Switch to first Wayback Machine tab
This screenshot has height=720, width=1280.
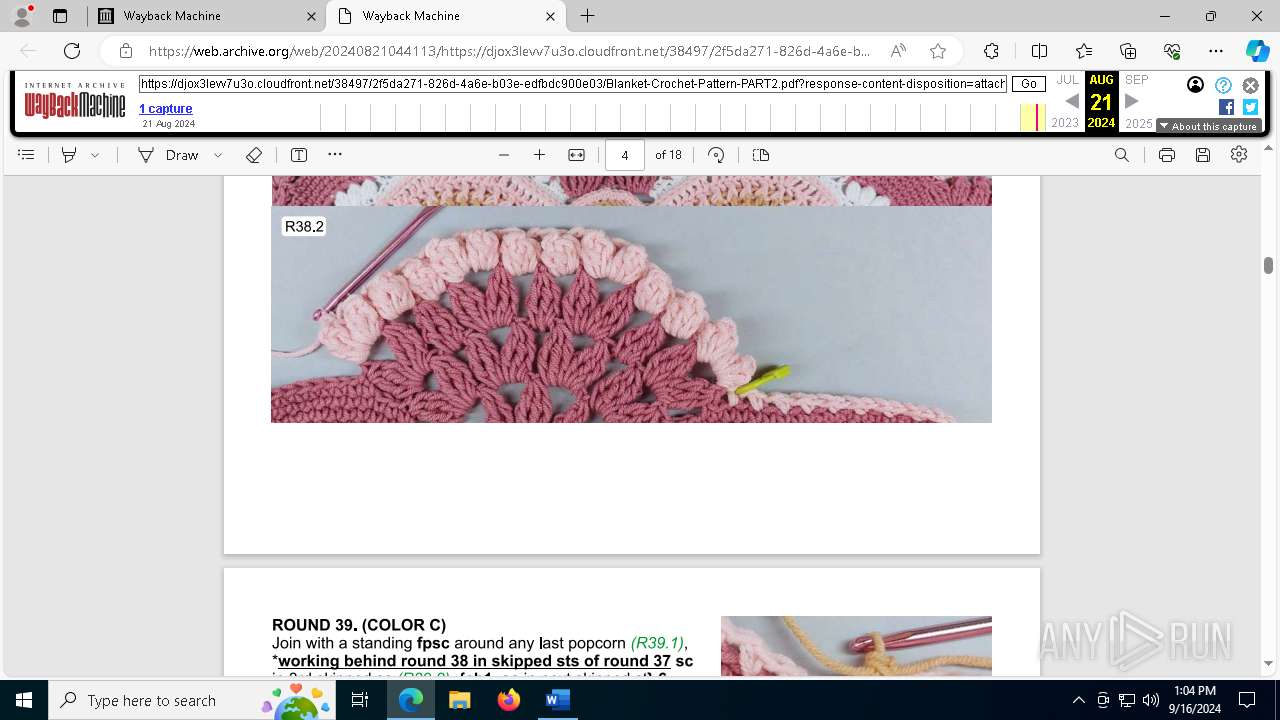206,16
